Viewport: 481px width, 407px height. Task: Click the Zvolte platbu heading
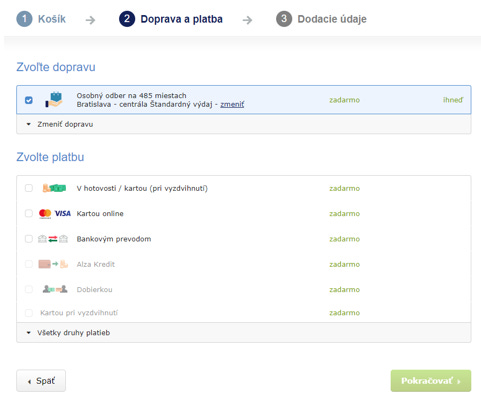pos(50,157)
